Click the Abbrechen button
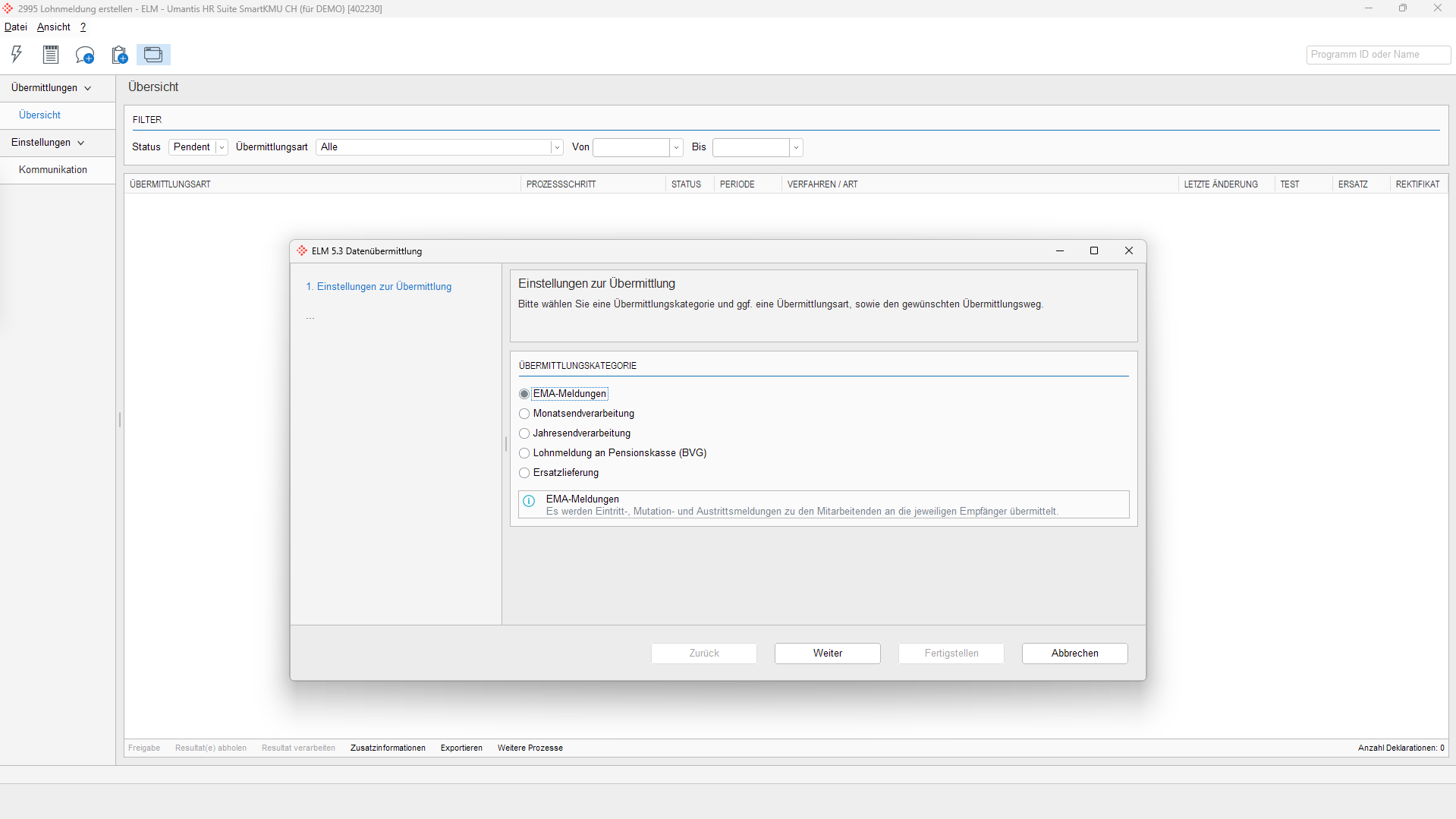 coord(1074,654)
